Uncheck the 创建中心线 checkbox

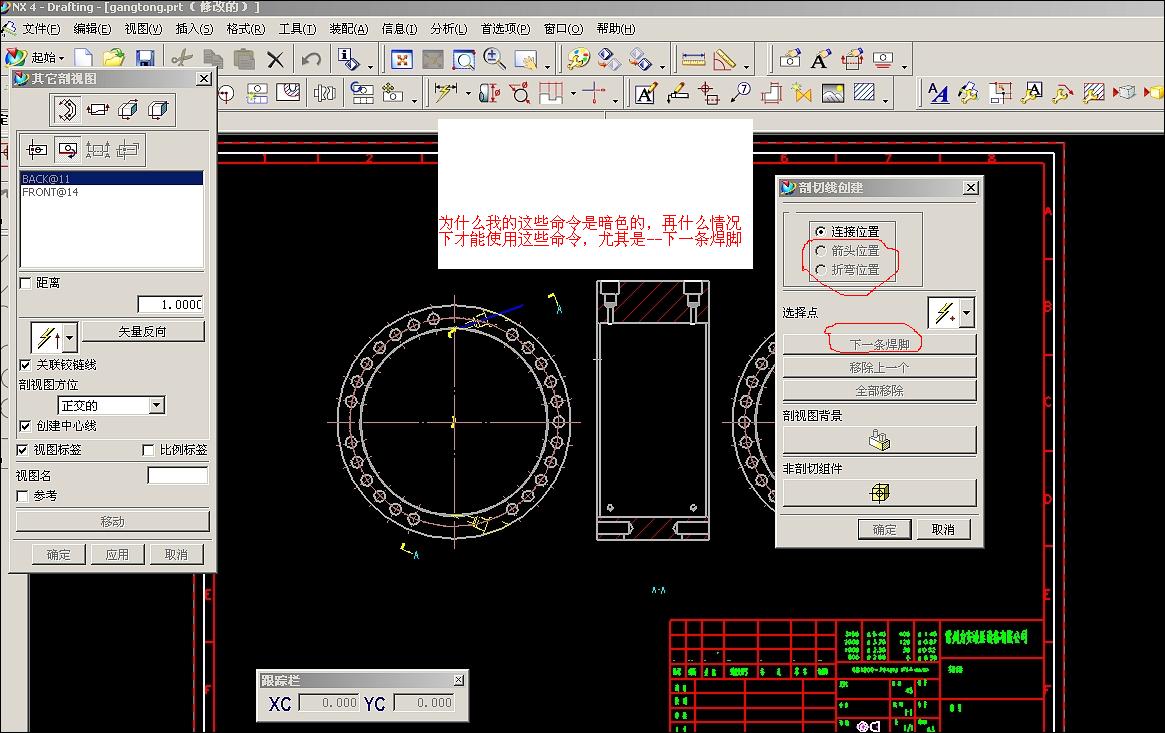(25, 426)
